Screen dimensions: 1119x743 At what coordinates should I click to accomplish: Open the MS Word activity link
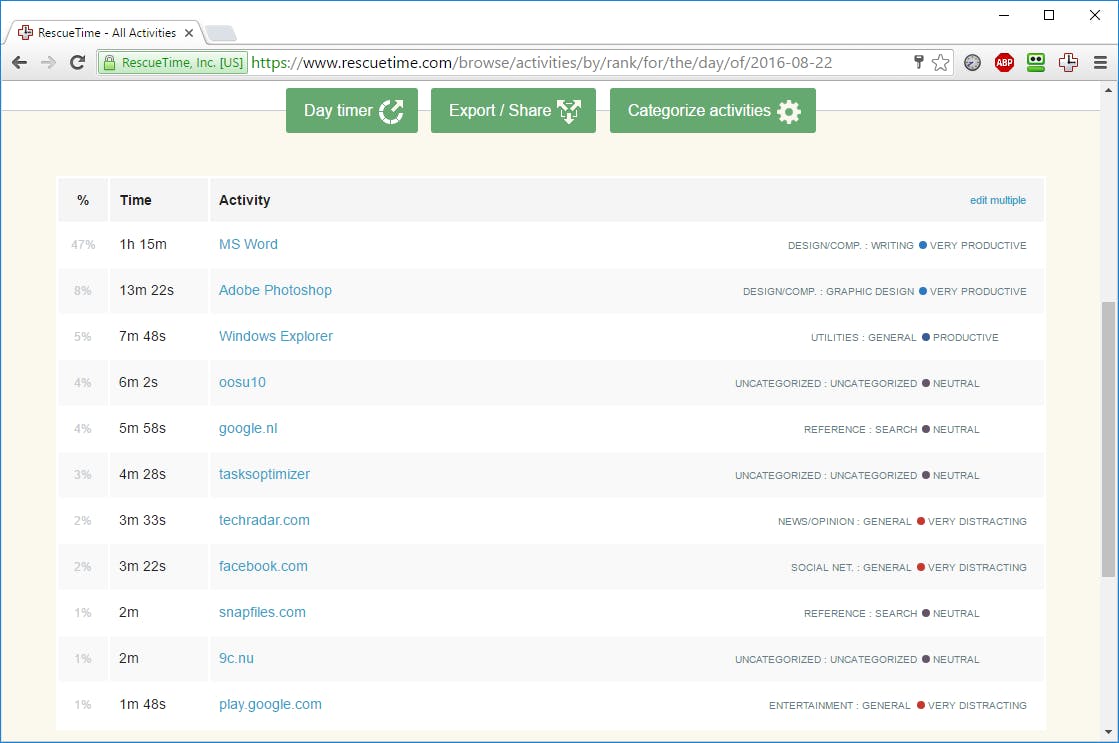248,244
